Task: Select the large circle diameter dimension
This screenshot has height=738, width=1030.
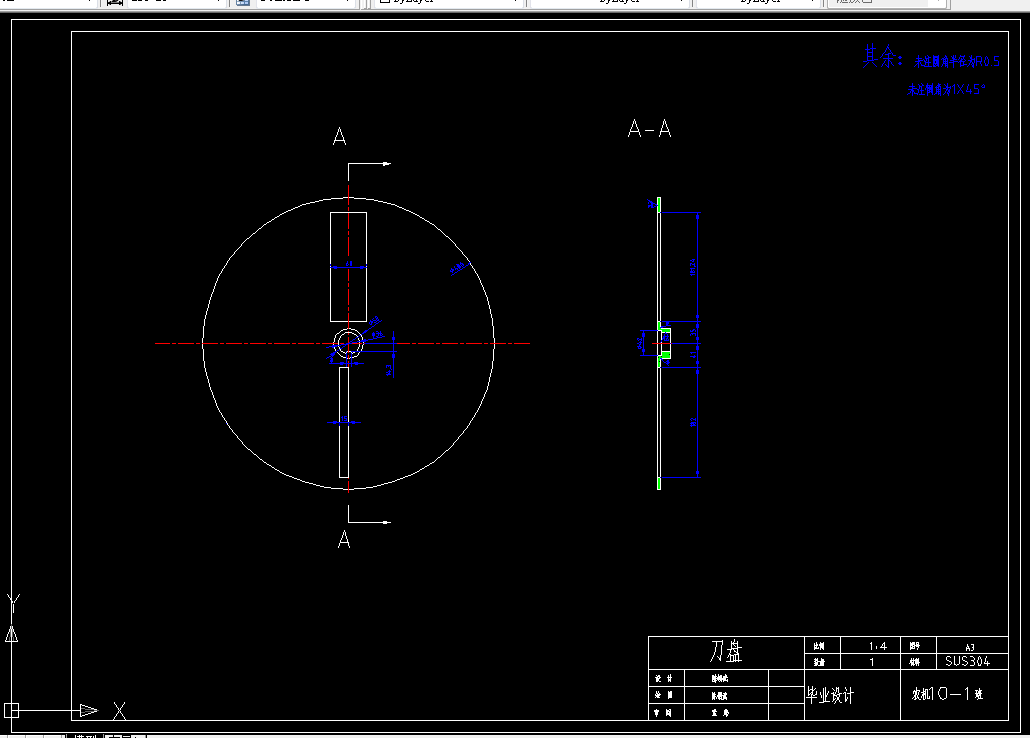Action: click(x=459, y=267)
